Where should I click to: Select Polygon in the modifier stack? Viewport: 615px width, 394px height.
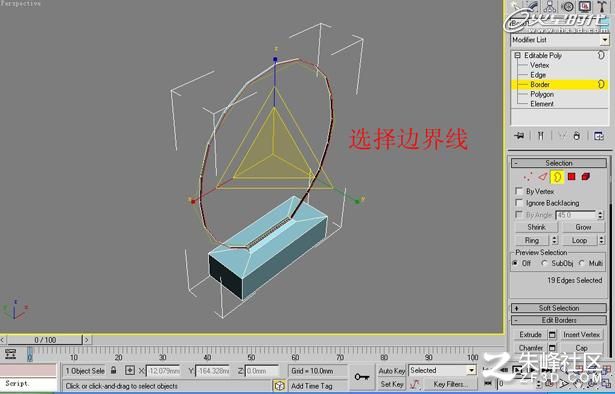pyautogui.click(x=542, y=94)
